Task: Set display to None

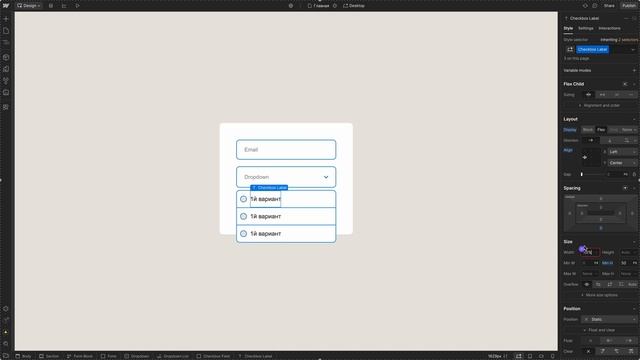Action: point(627,130)
